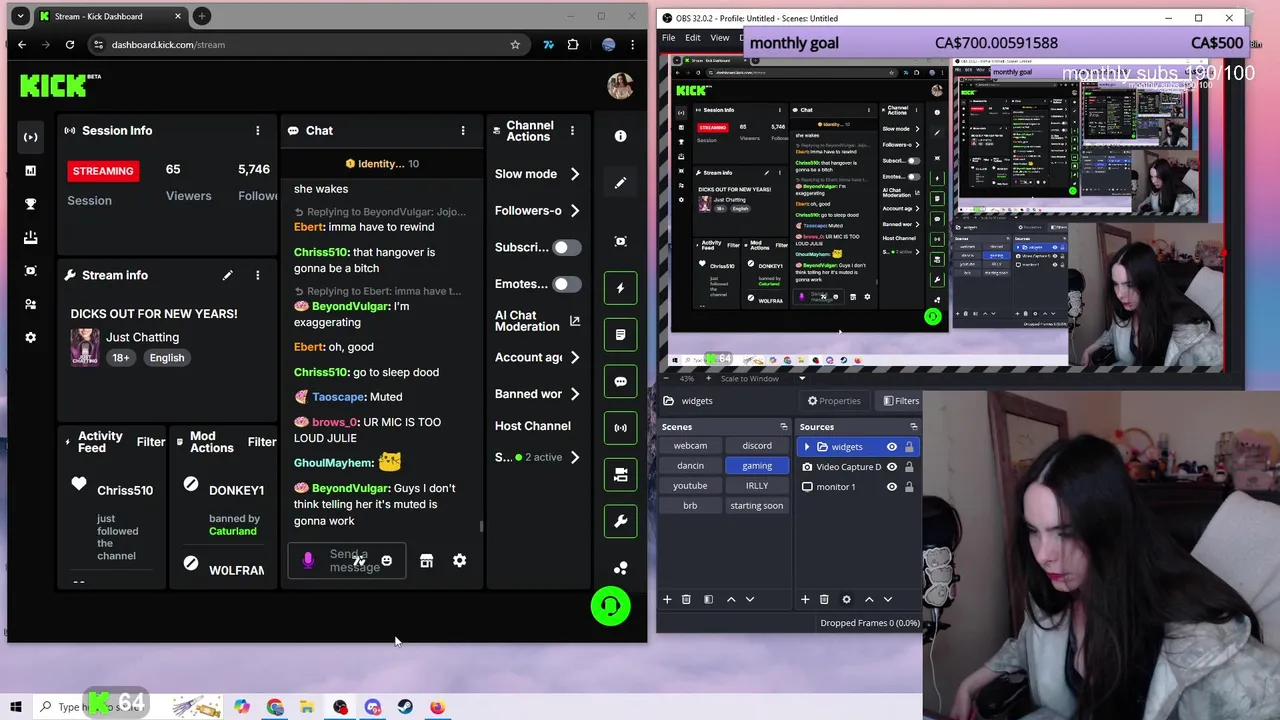Open Steam from the Windows taskbar
This screenshot has height=720, width=1280.
(x=405, y=707)
